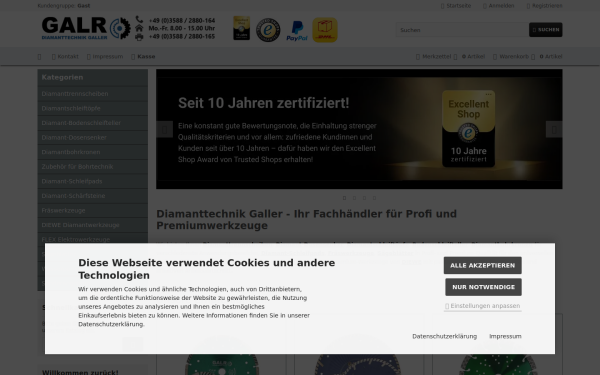Click Anmelden login link

499,6
